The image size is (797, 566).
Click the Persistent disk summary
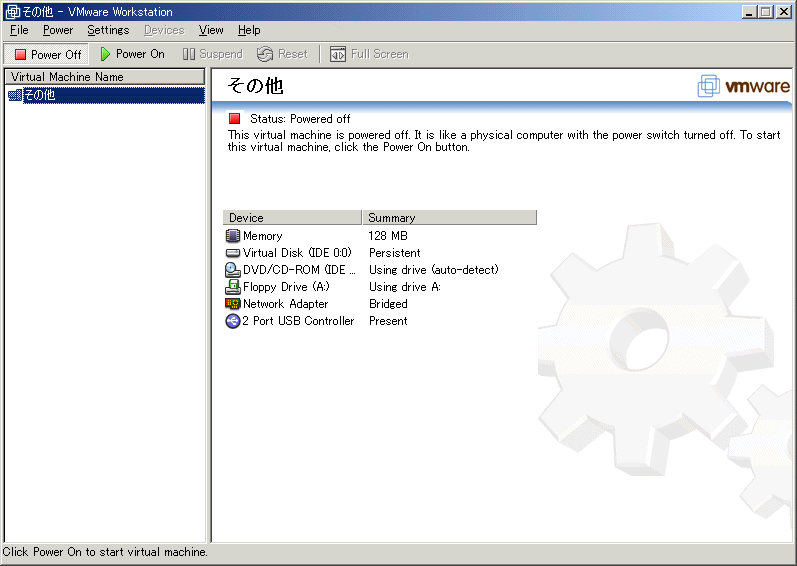394,253
